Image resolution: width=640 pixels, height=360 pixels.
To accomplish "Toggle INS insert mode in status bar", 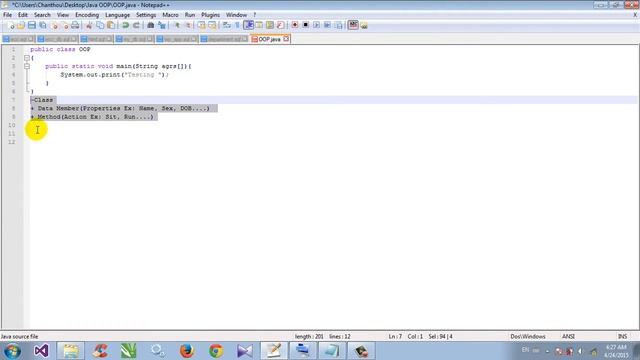I will [x=622, y=337].
